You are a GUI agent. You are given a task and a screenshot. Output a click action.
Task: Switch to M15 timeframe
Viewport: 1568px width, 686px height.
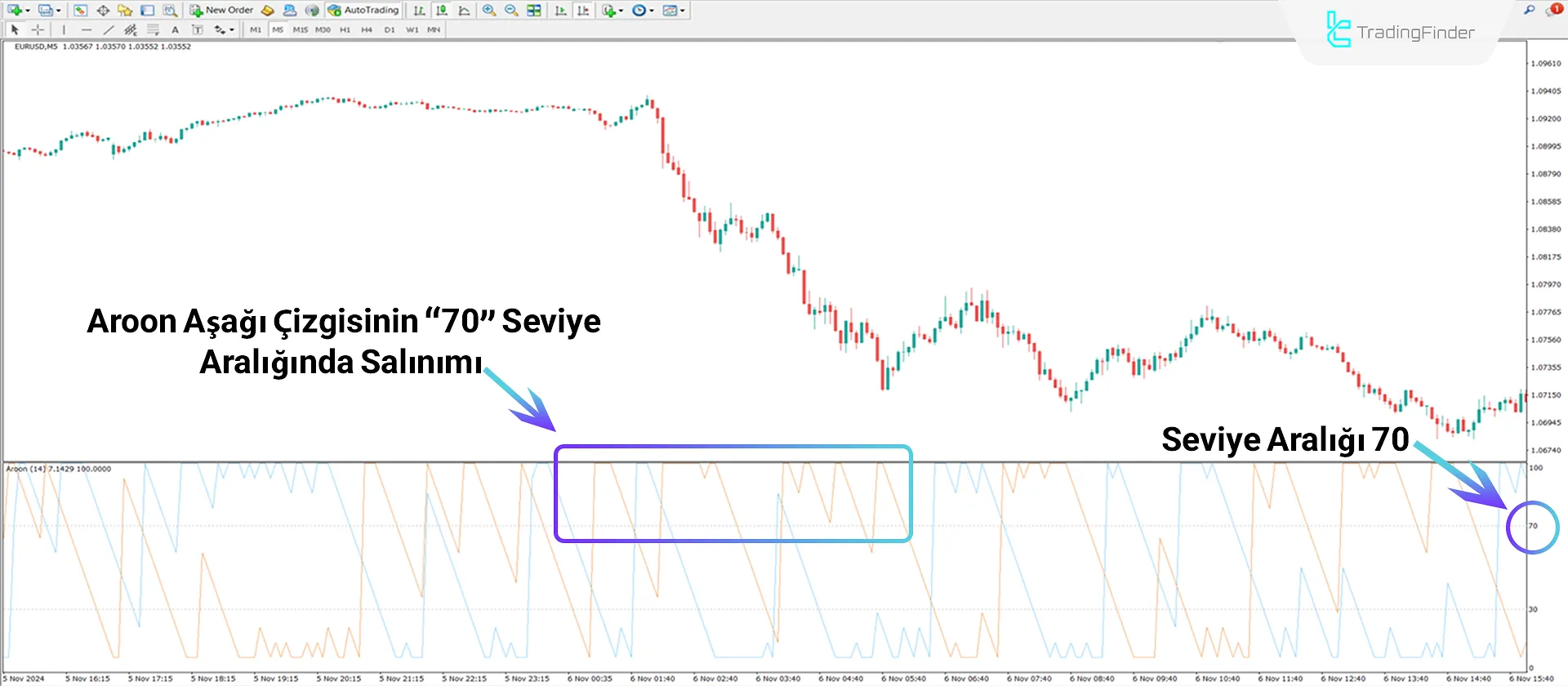point(301,29)
